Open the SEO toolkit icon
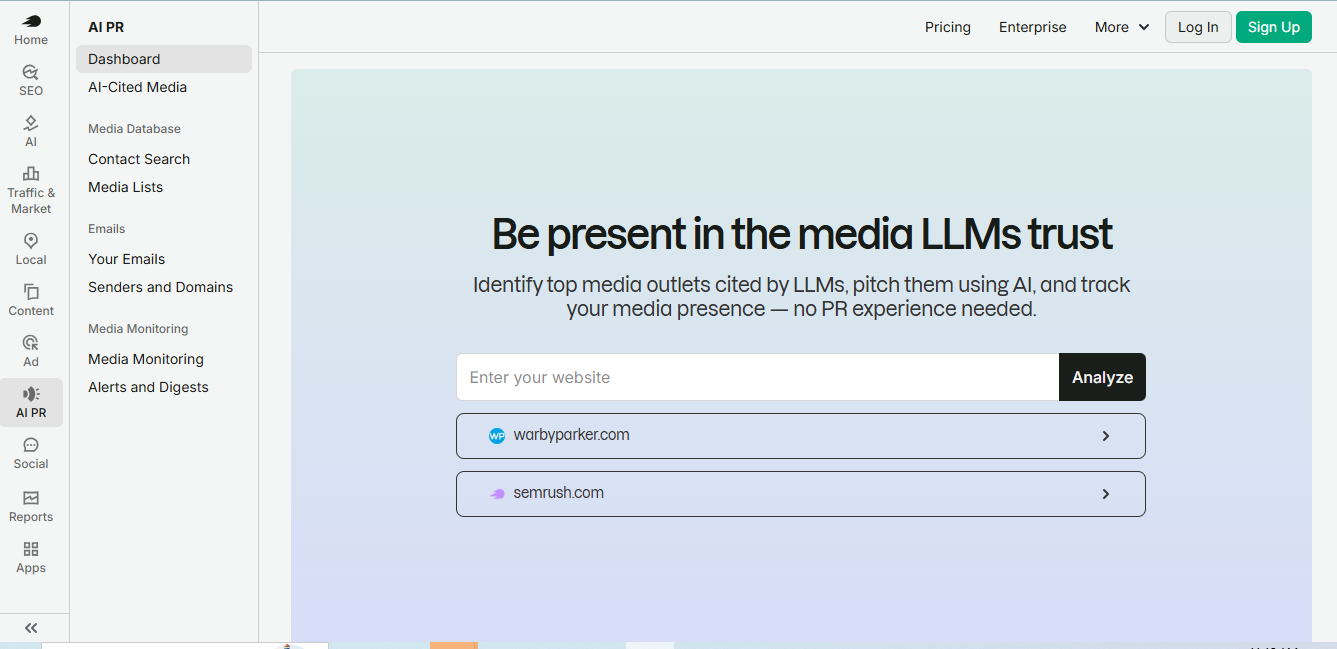The image size is (1337, 649). point(31,72)
